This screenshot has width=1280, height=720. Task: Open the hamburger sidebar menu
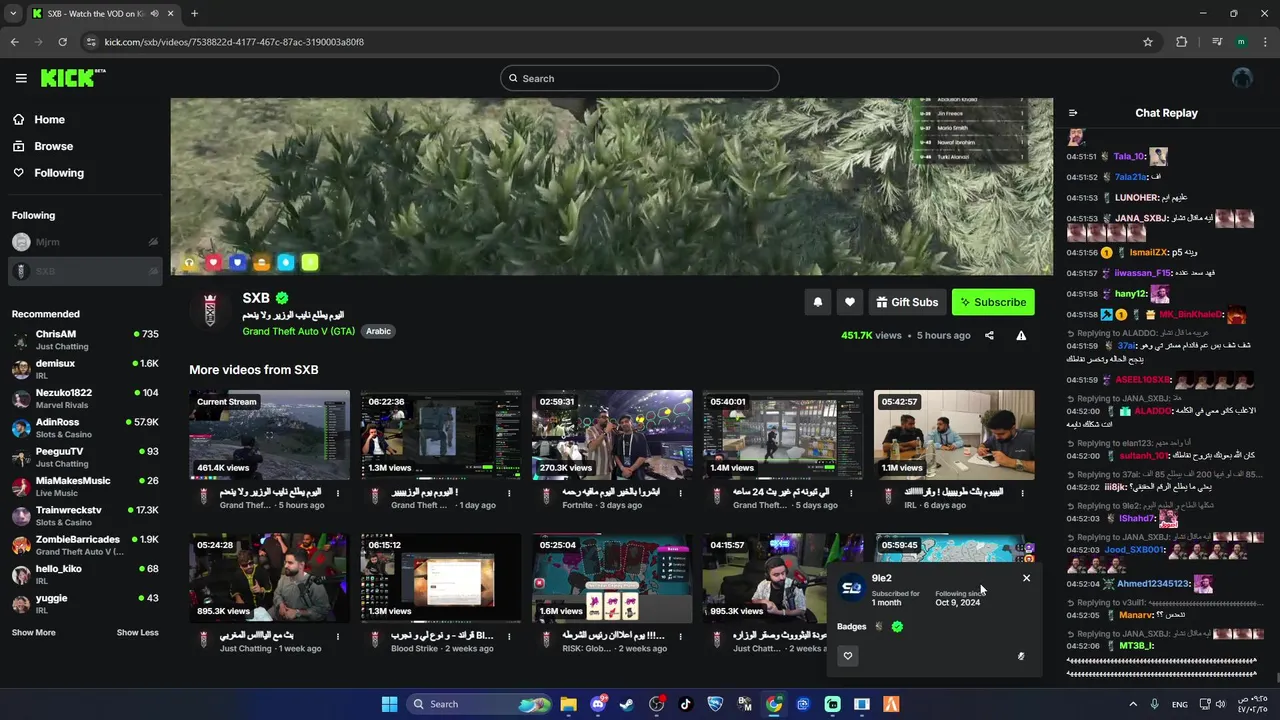pos(21,78)
